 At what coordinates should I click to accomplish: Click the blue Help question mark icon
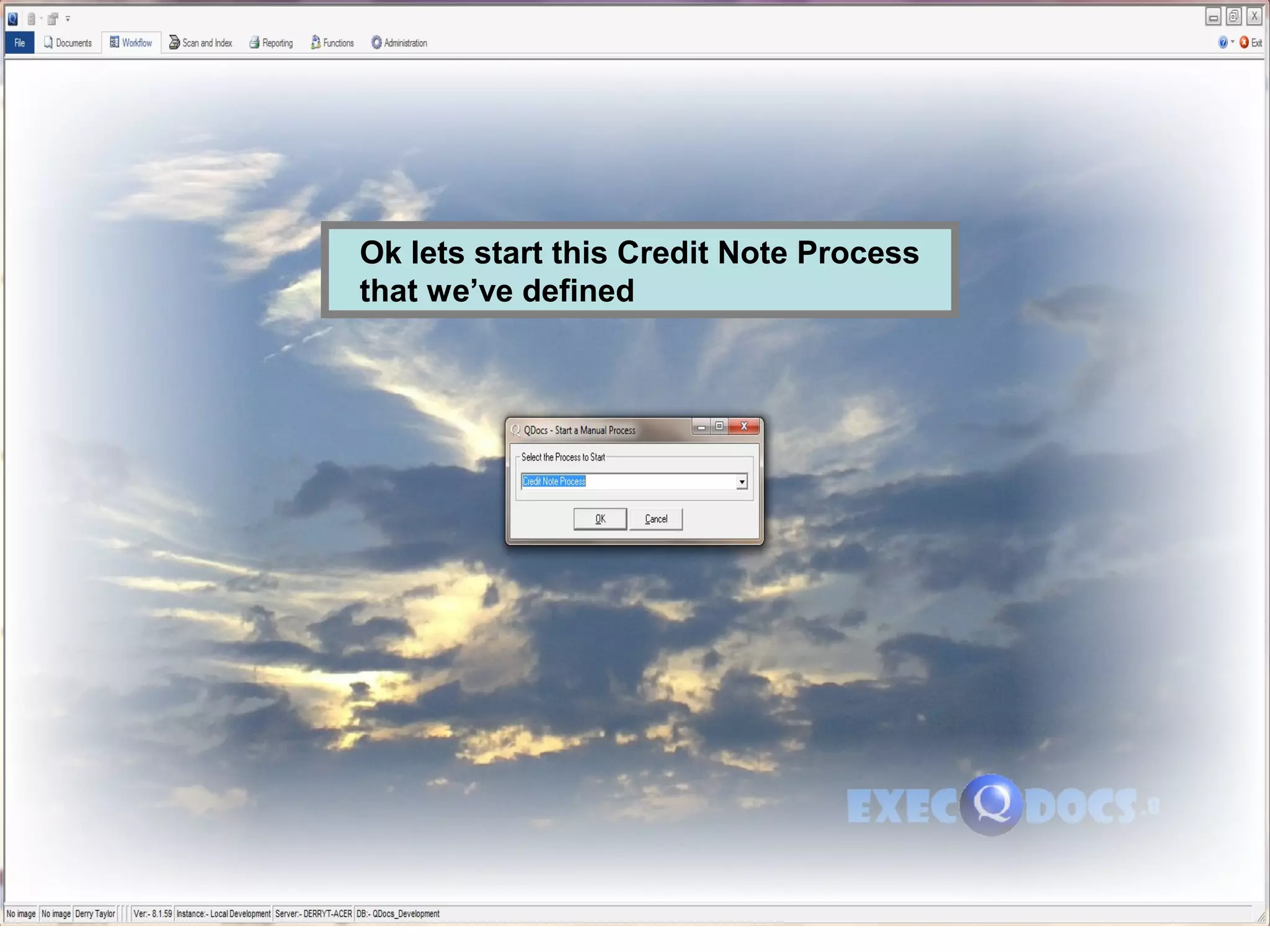tap(1223, 42)
